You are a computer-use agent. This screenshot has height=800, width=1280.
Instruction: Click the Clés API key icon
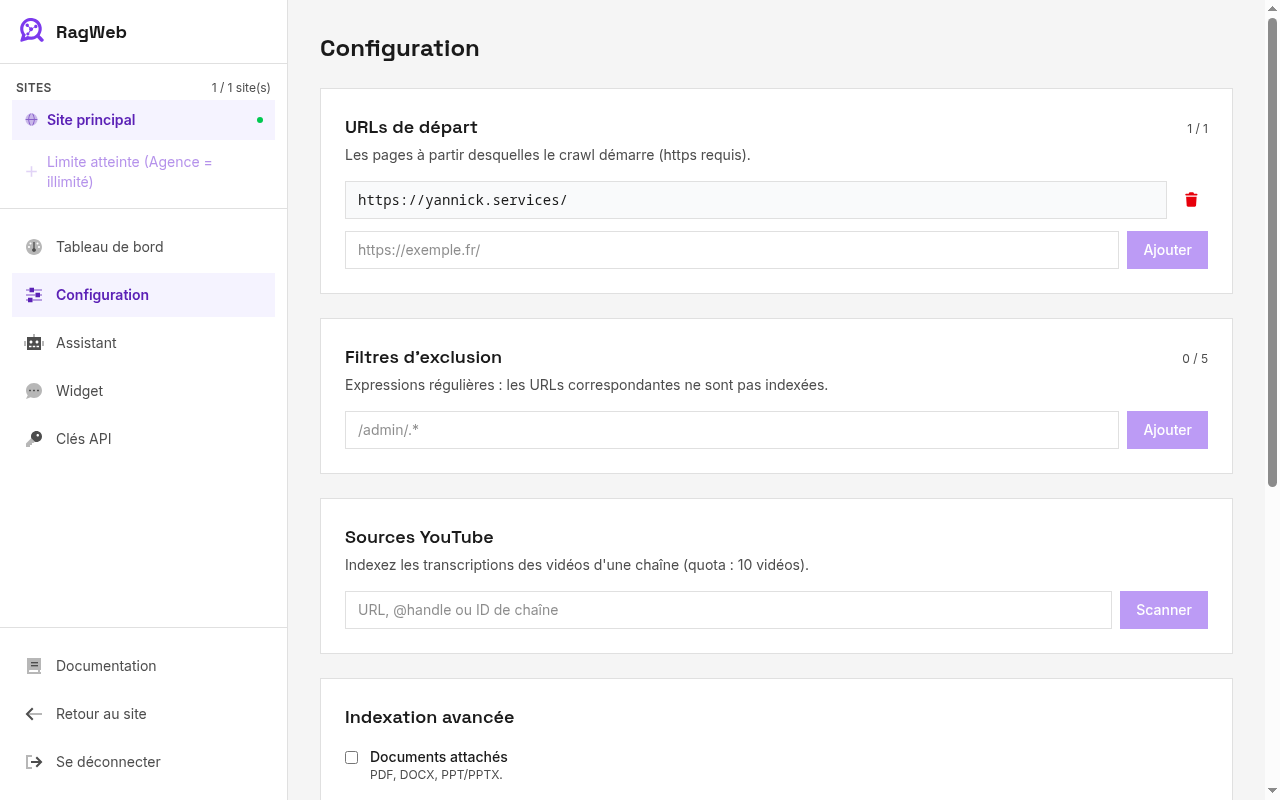tap(34, 439)
